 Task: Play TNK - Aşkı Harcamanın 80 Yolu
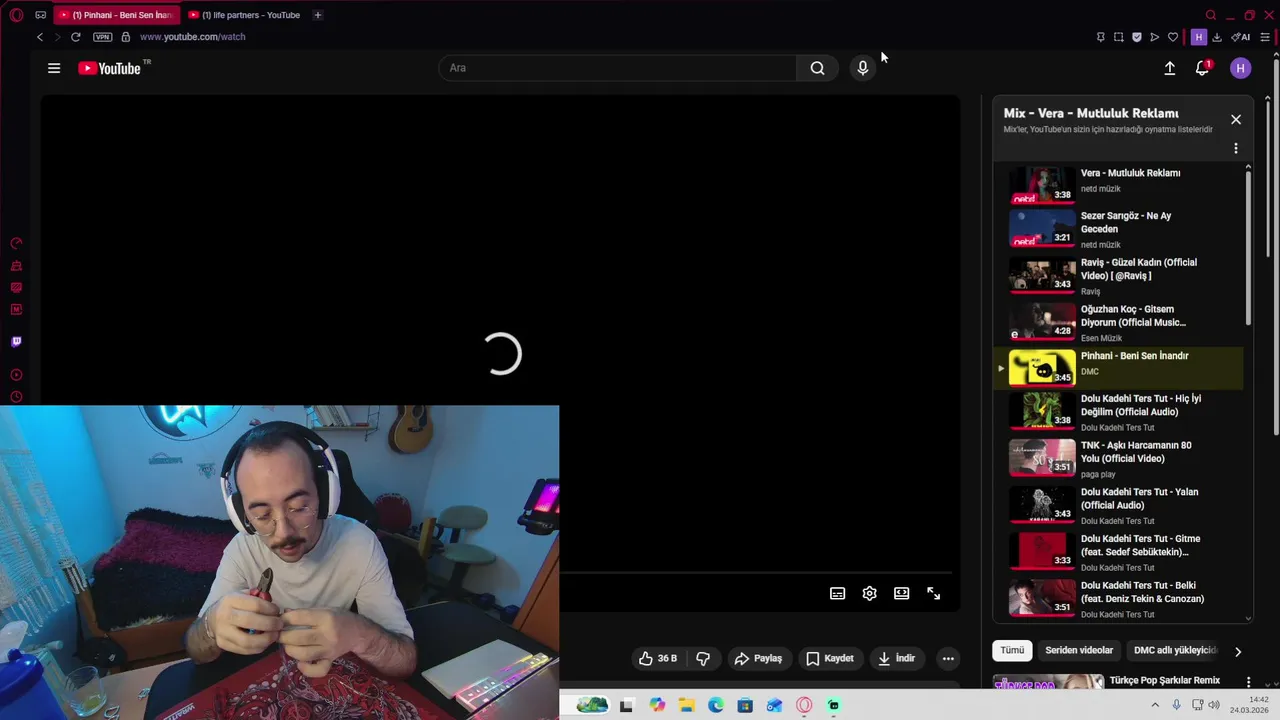(1118, 459)
